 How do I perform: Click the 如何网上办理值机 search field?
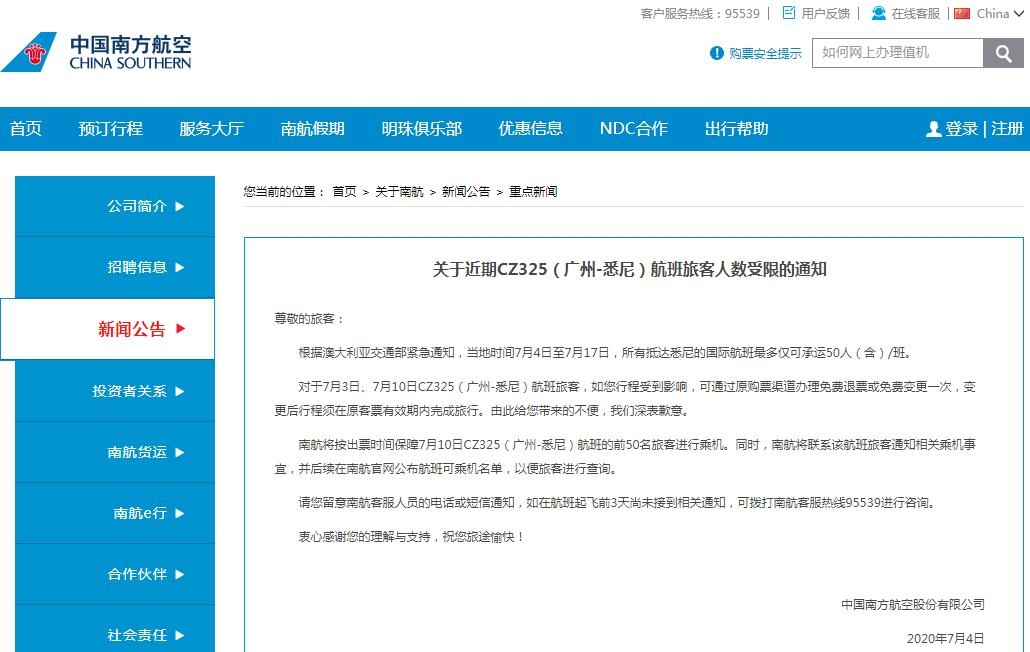pos(895,53)
